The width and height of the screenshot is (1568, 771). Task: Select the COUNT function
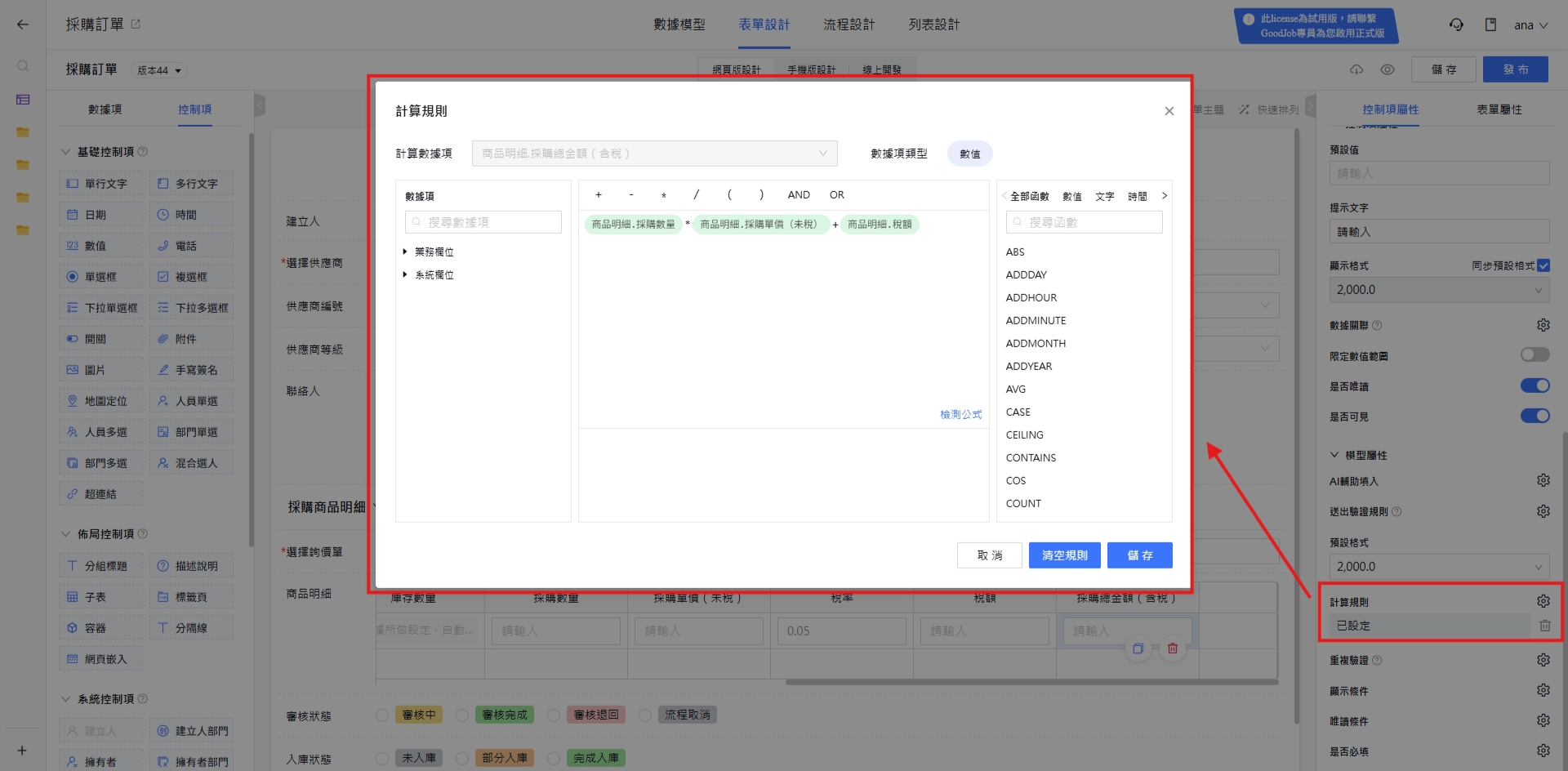(1023, 503)
